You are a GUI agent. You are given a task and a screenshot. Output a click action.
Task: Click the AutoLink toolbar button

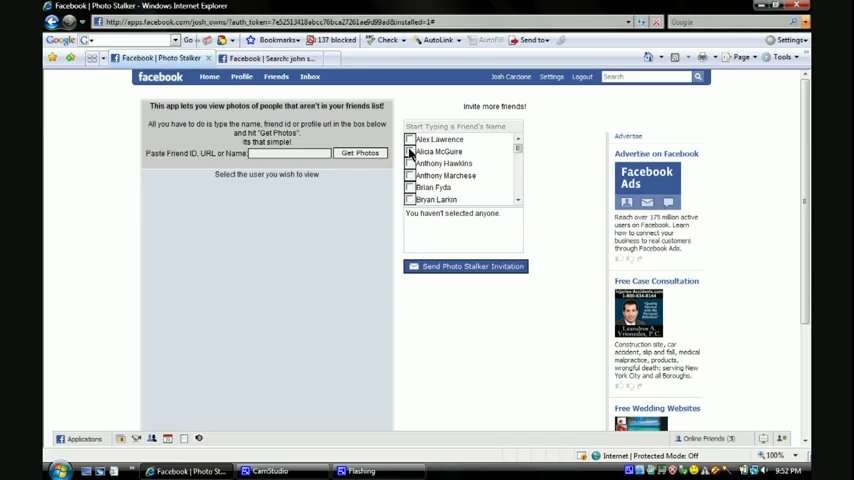pyautogui.click(x=437, y=40)
